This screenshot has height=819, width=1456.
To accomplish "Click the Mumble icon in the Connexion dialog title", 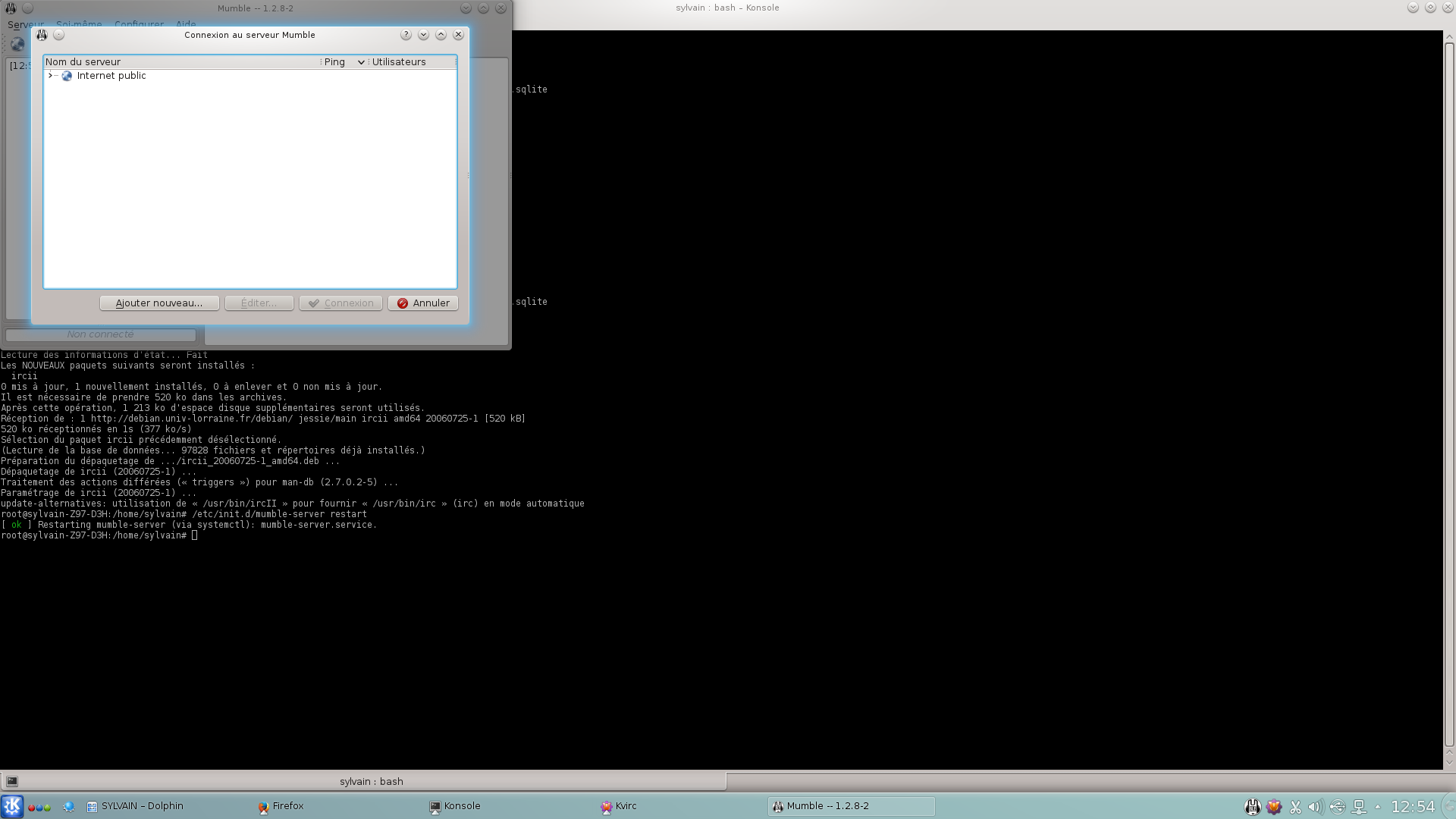I will point(42,35).
